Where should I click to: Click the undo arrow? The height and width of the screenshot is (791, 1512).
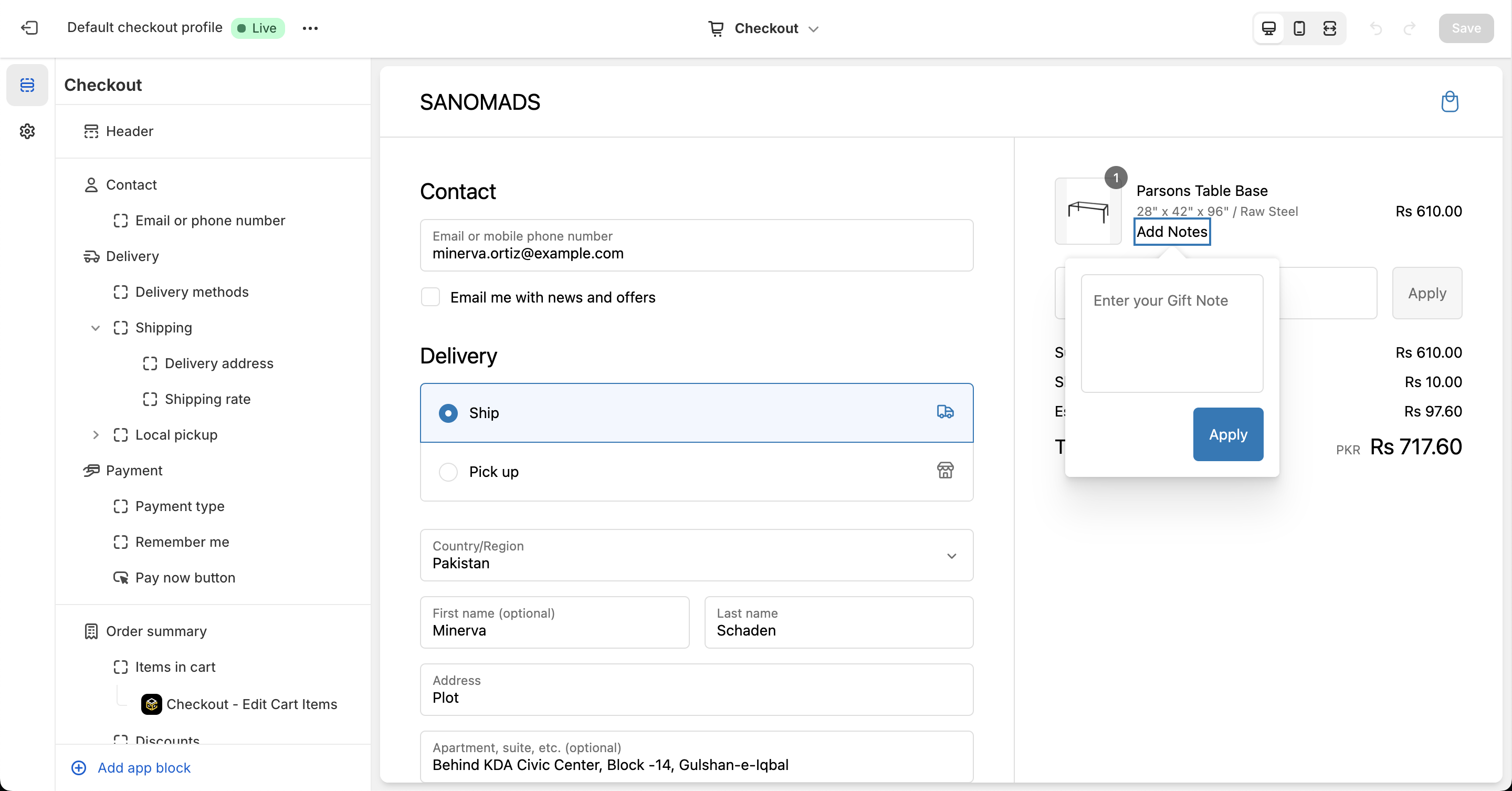pyautogui.click(x=1376, y=28)
